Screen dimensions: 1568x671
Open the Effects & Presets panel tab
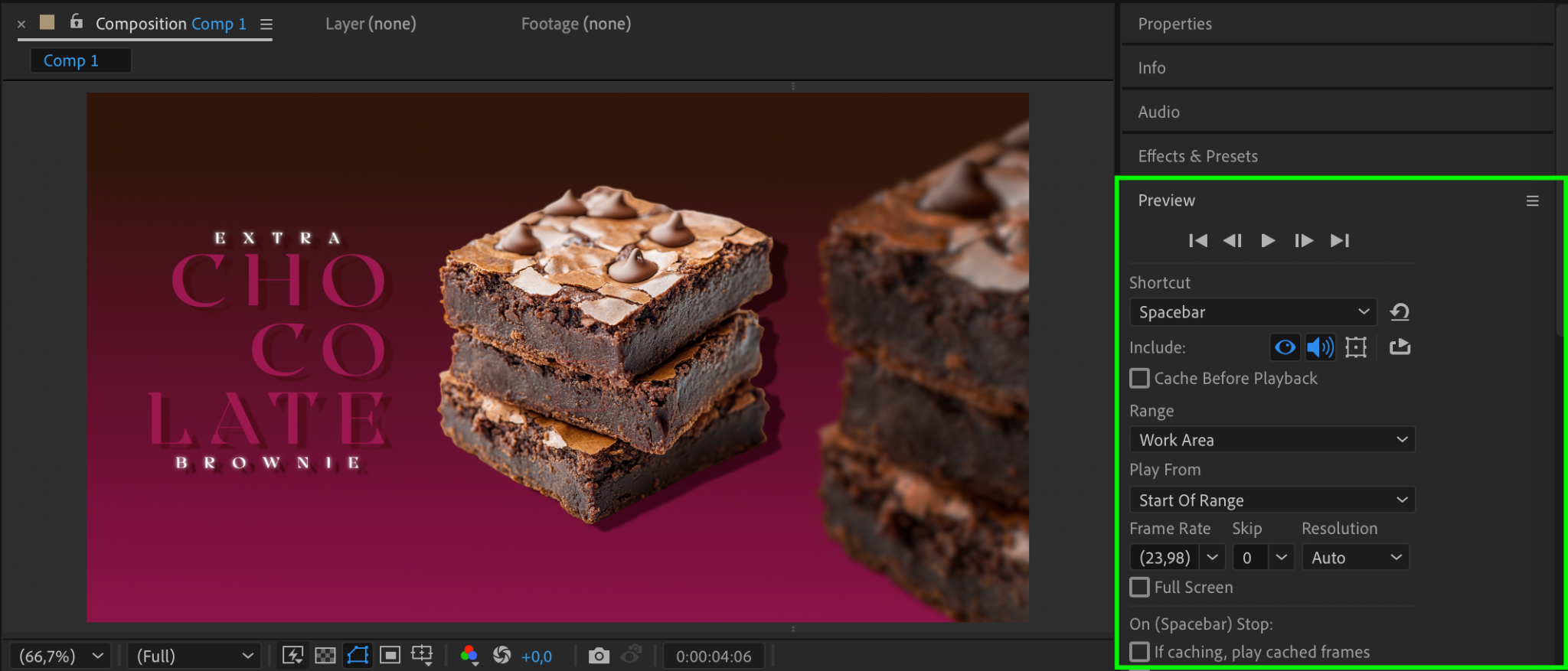(x=1197, y=156)
